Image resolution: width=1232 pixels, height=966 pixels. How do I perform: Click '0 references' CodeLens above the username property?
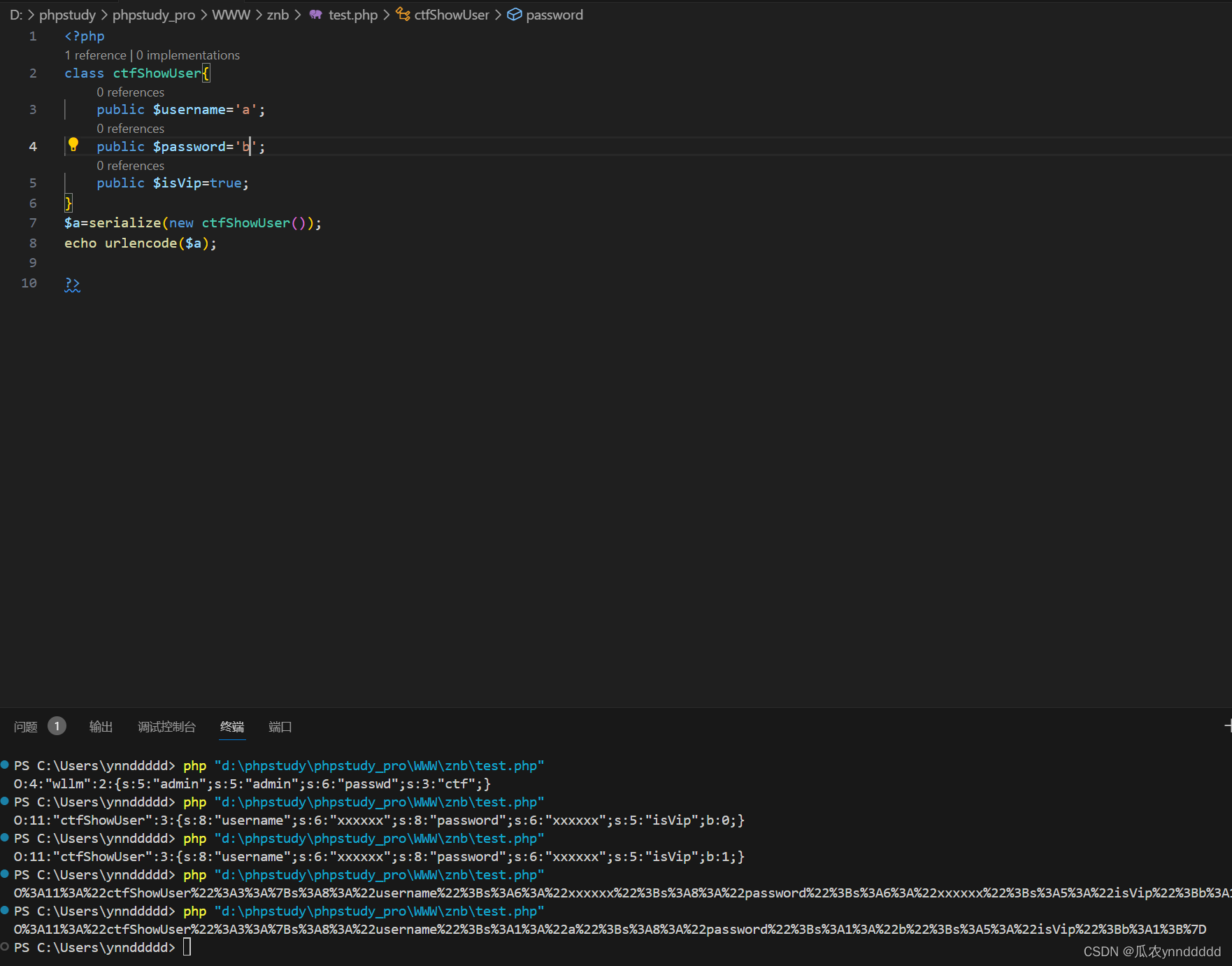tap(130, 92)
